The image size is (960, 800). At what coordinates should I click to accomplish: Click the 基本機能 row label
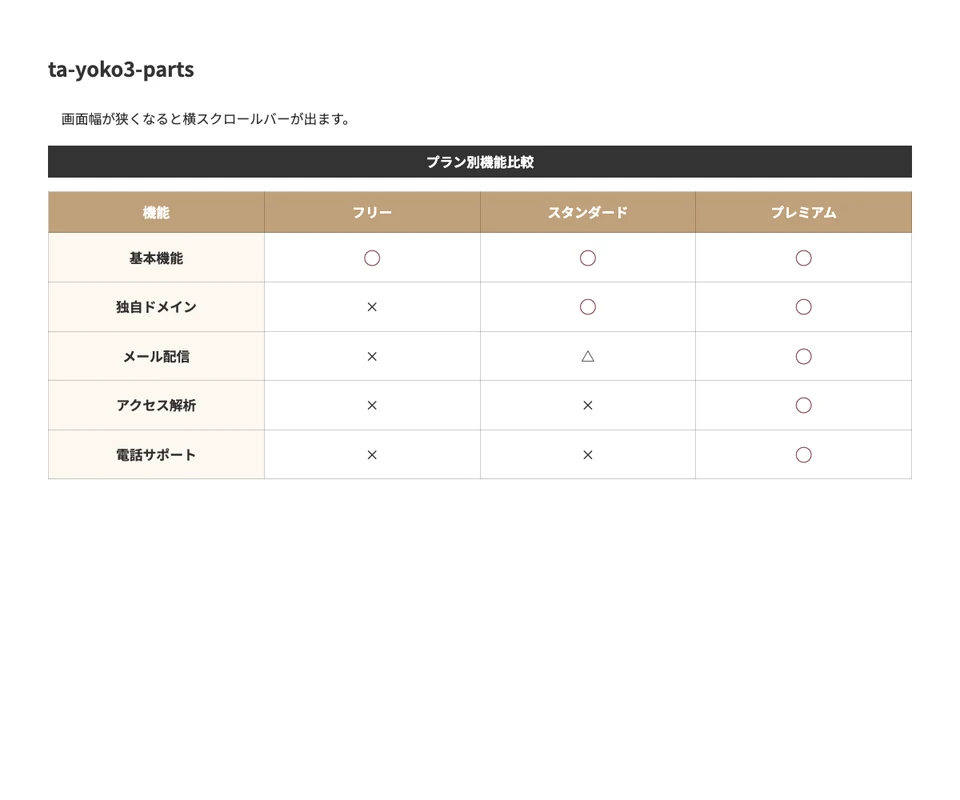coord(156,258)
